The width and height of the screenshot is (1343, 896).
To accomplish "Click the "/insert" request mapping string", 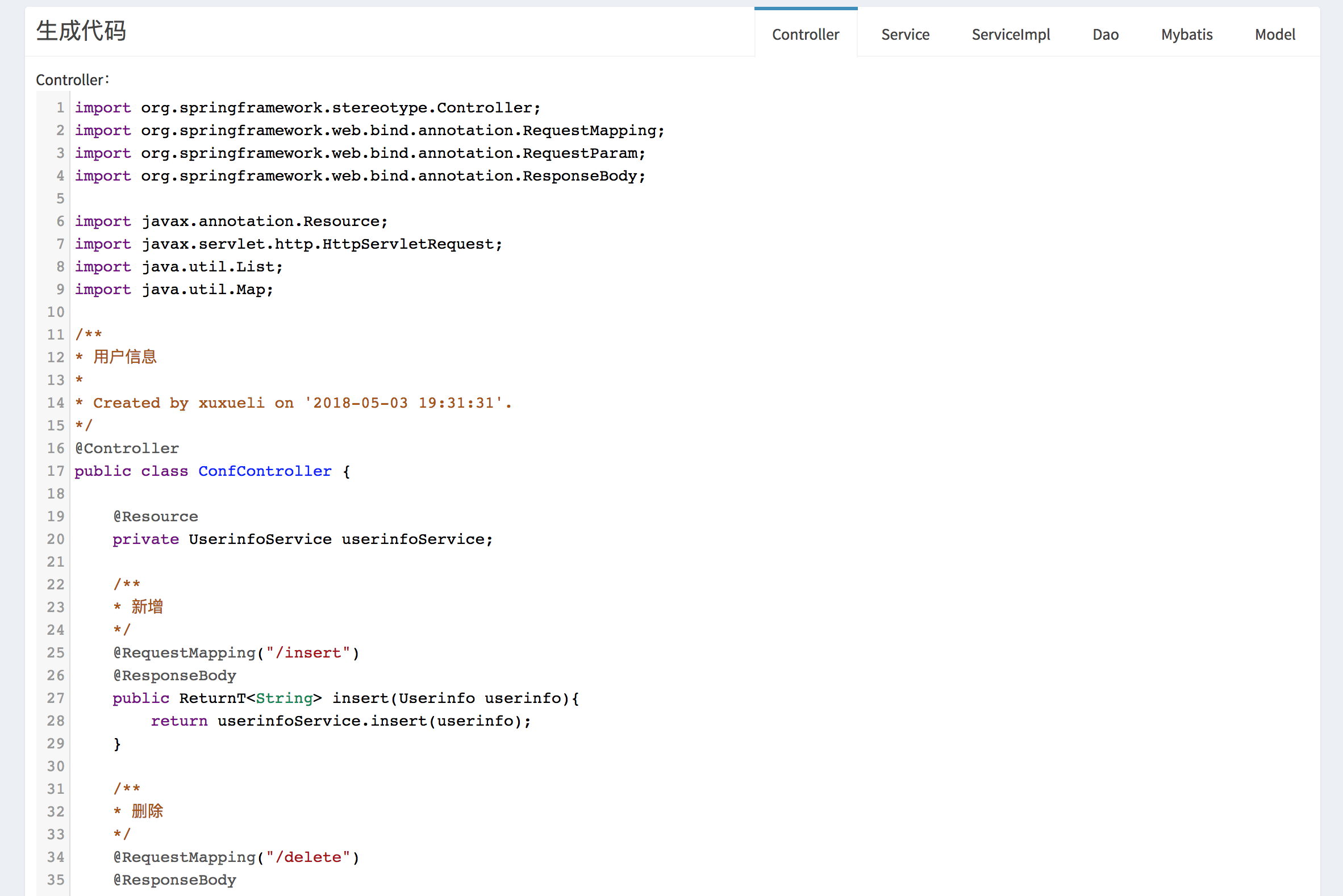I will tap(307, 652).
